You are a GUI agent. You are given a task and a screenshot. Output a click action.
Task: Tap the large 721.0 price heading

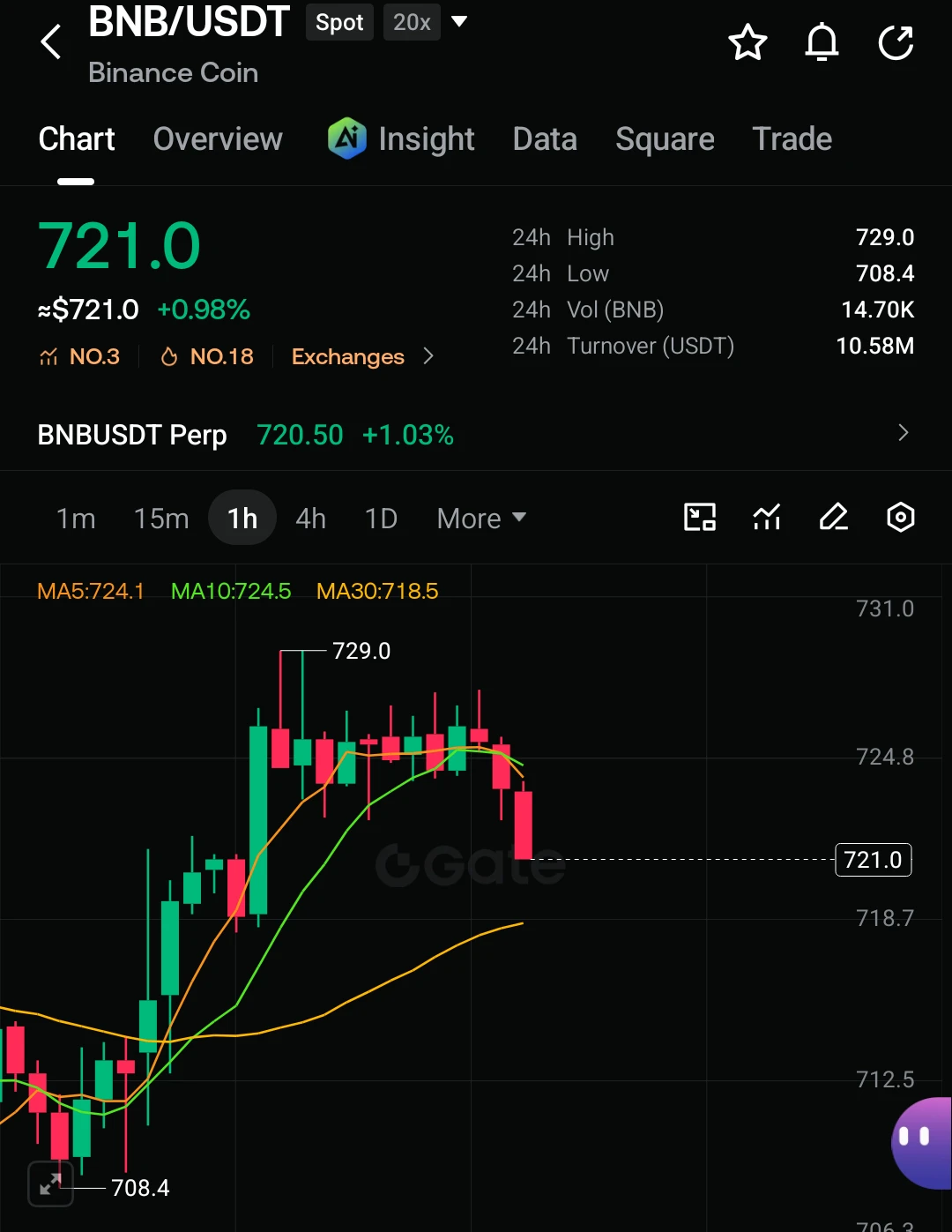119,246
